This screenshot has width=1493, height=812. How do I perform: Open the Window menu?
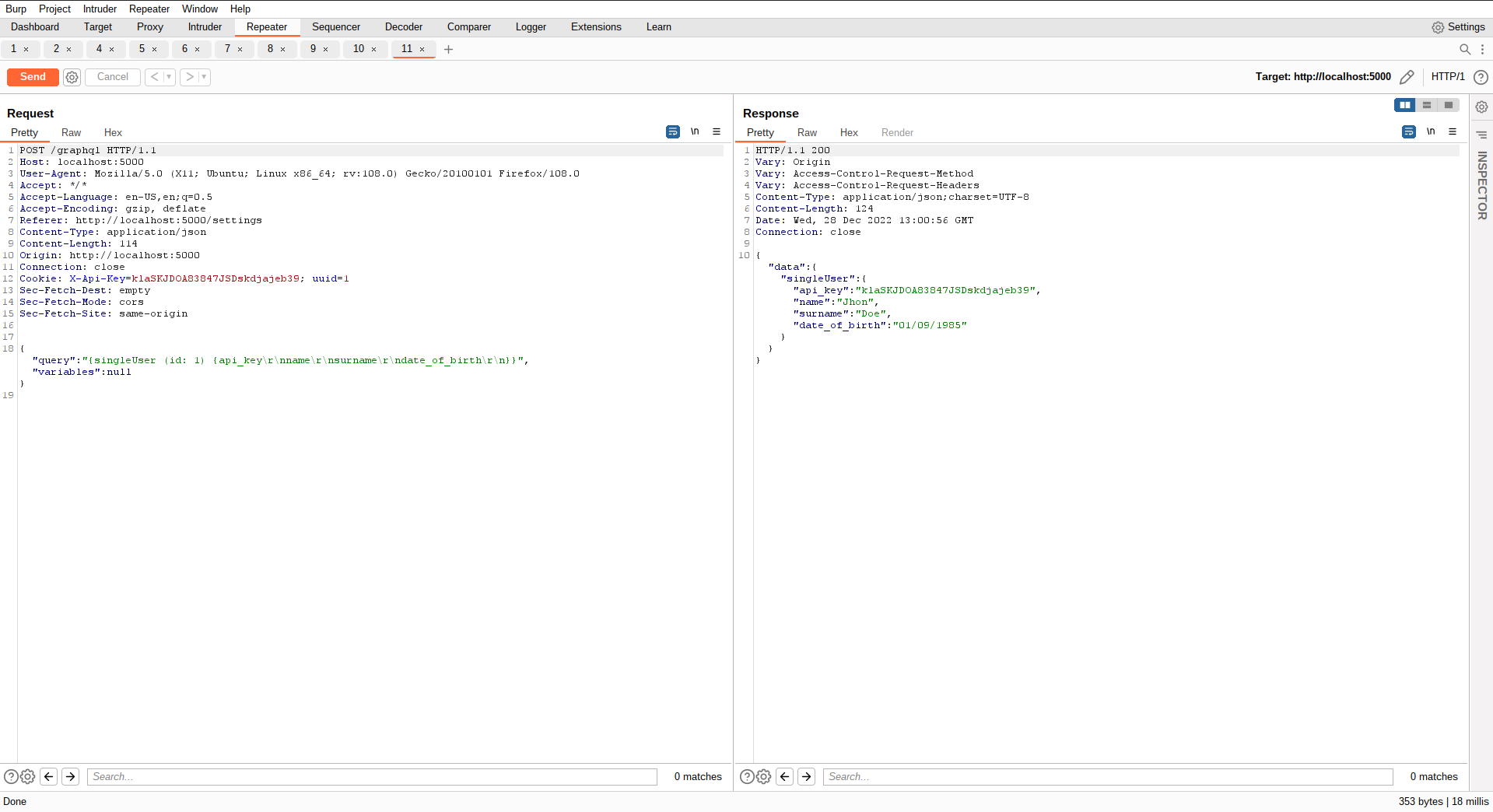pos(200,9)
